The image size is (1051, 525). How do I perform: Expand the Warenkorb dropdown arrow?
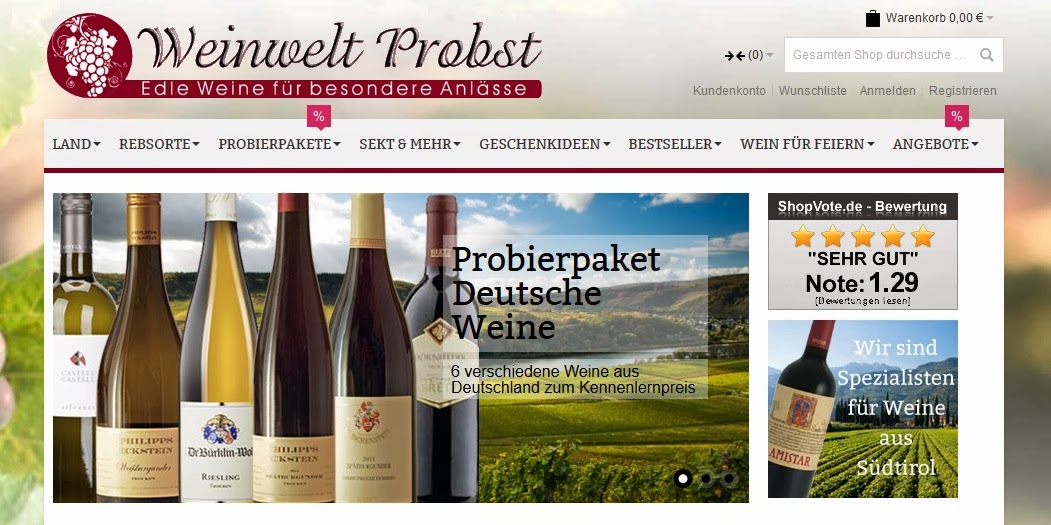tap(990, 18)
